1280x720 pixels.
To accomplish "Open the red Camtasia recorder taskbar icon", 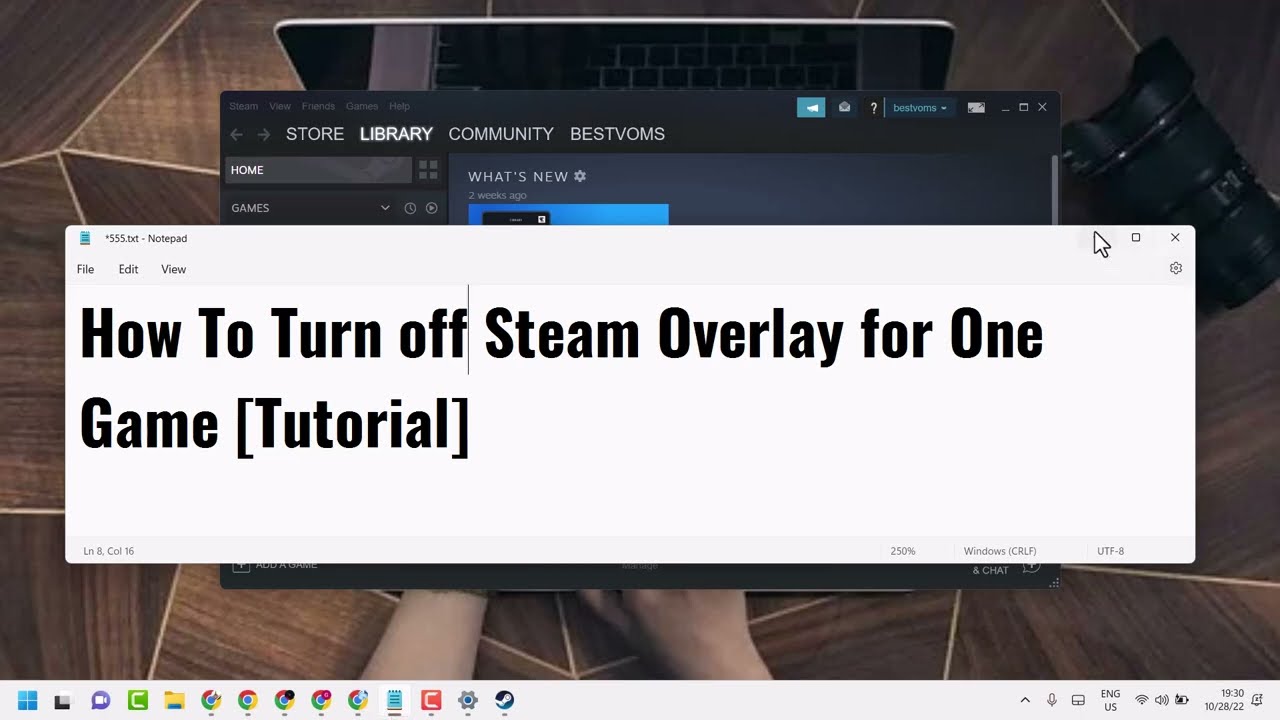I will click(431, 701).
